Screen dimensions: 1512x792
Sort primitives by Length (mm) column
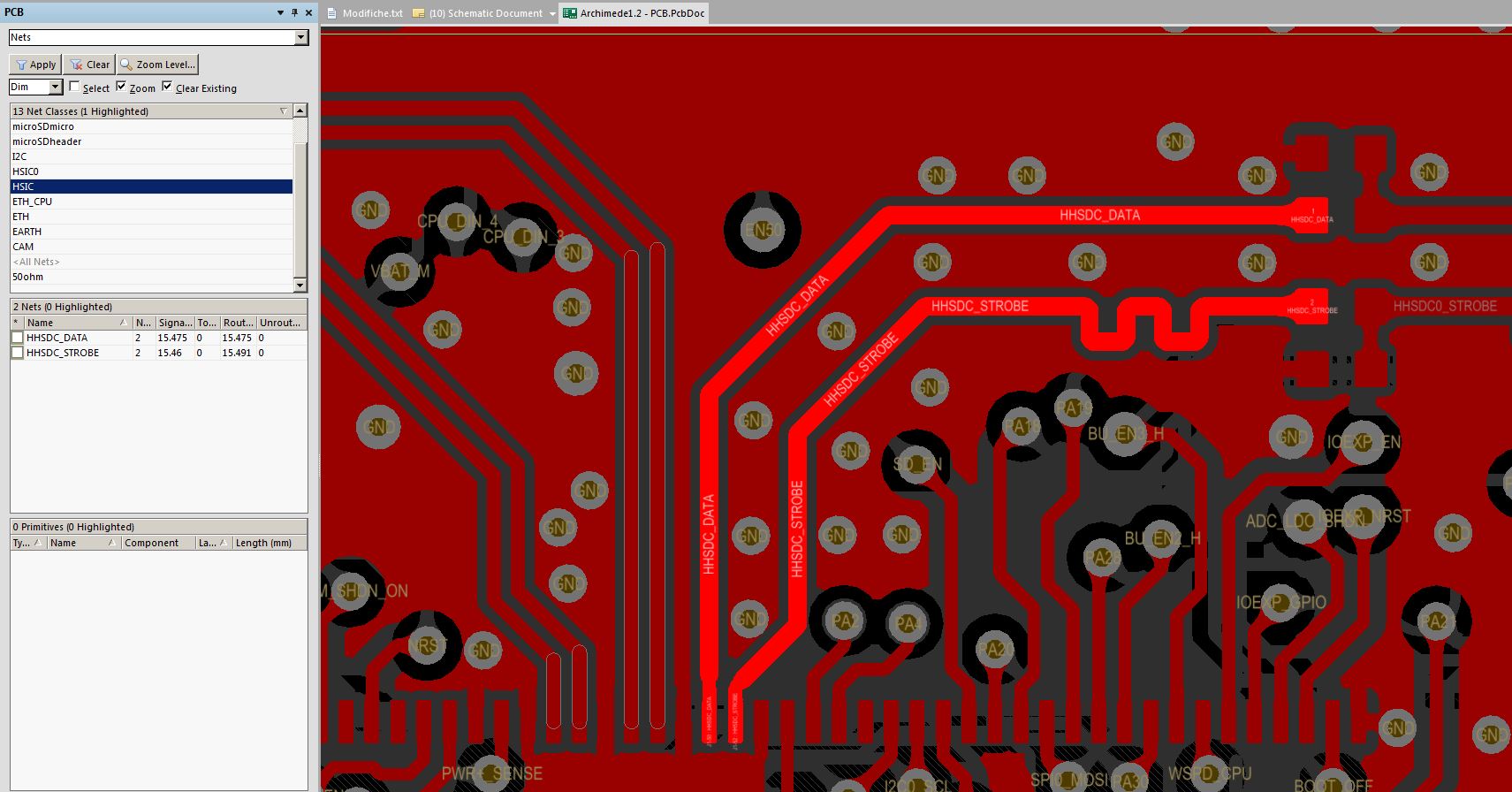270,543
